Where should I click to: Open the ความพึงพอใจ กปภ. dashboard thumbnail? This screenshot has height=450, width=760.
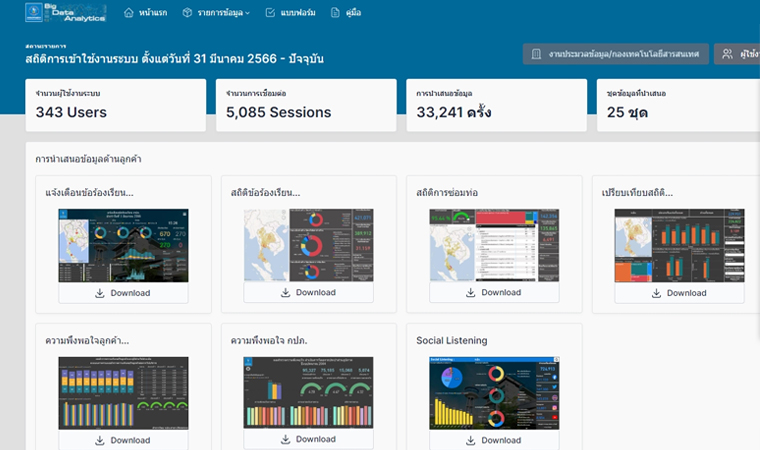pyautogui.click(x=308, y=393)
